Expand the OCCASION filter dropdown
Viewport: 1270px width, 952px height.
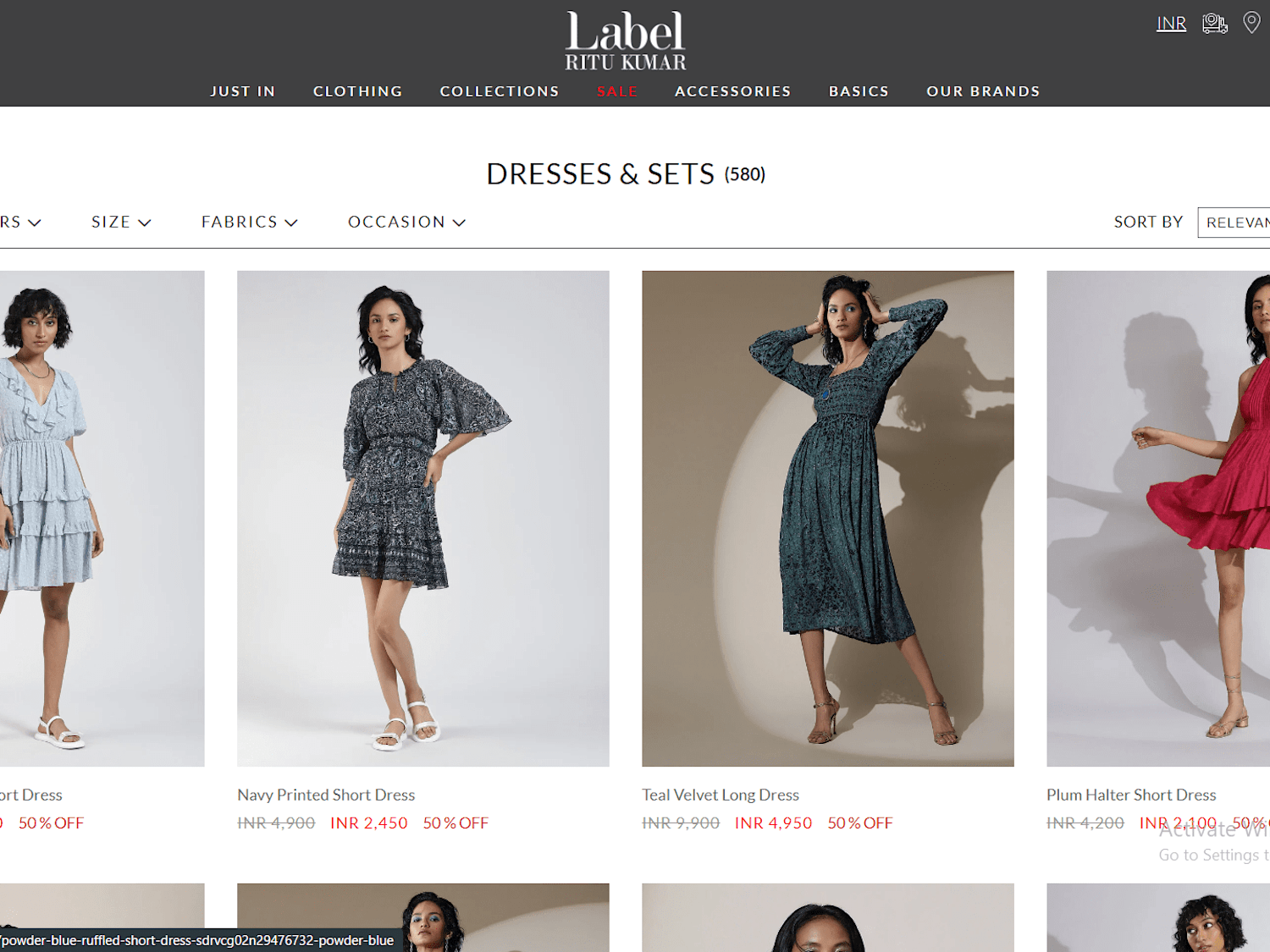(406, 222)
